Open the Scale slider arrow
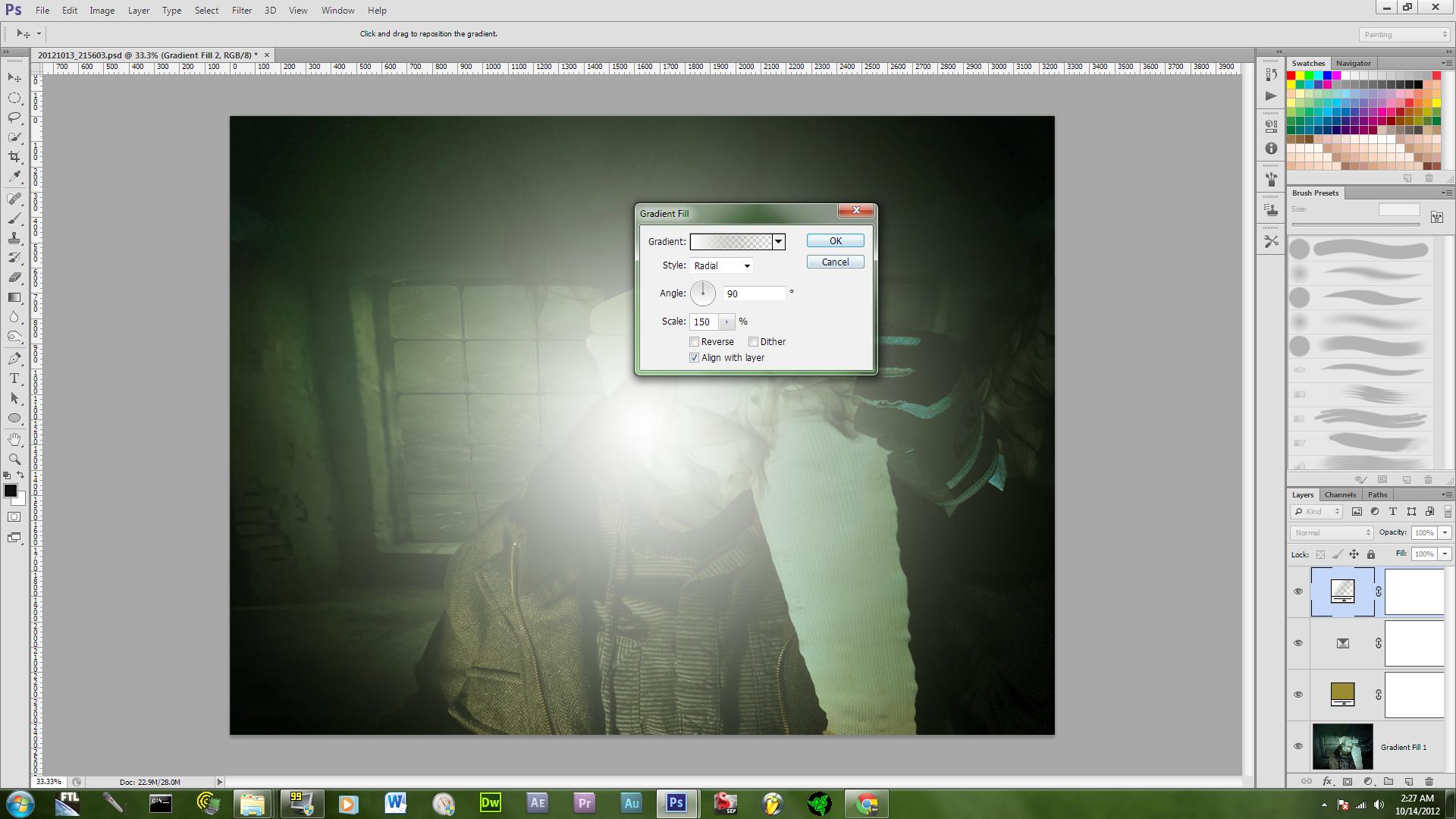This screenshot has height=819, width=1456. [x=726, y=322]
